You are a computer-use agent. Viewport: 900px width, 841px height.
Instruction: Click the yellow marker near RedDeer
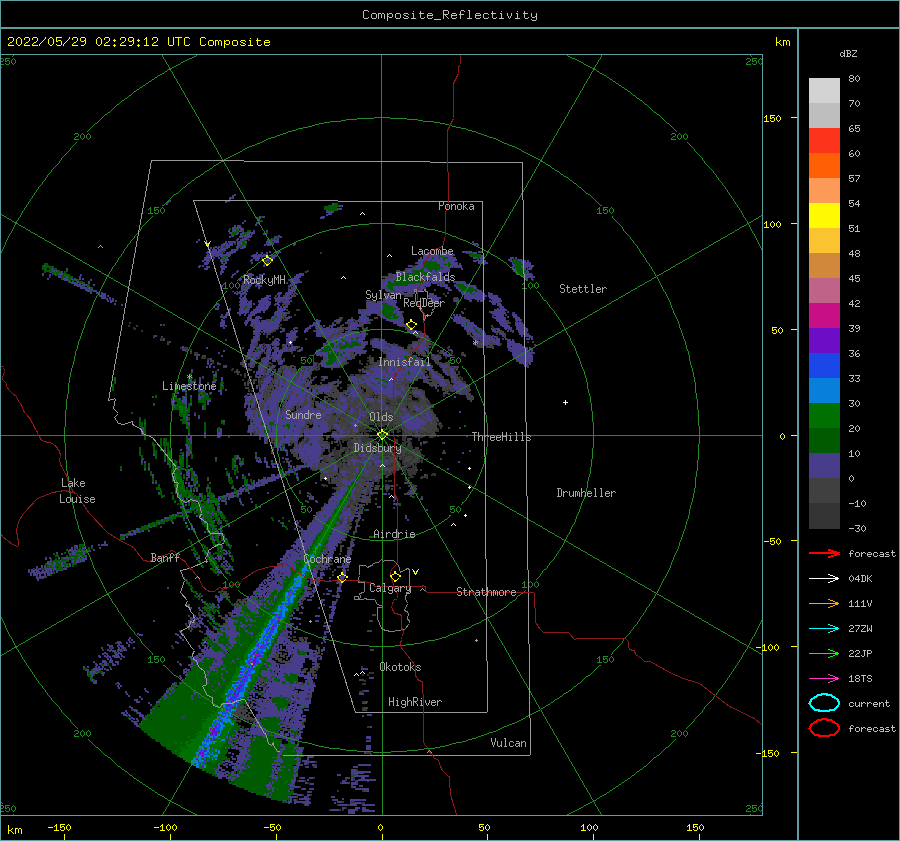click(x=411, y=325)
